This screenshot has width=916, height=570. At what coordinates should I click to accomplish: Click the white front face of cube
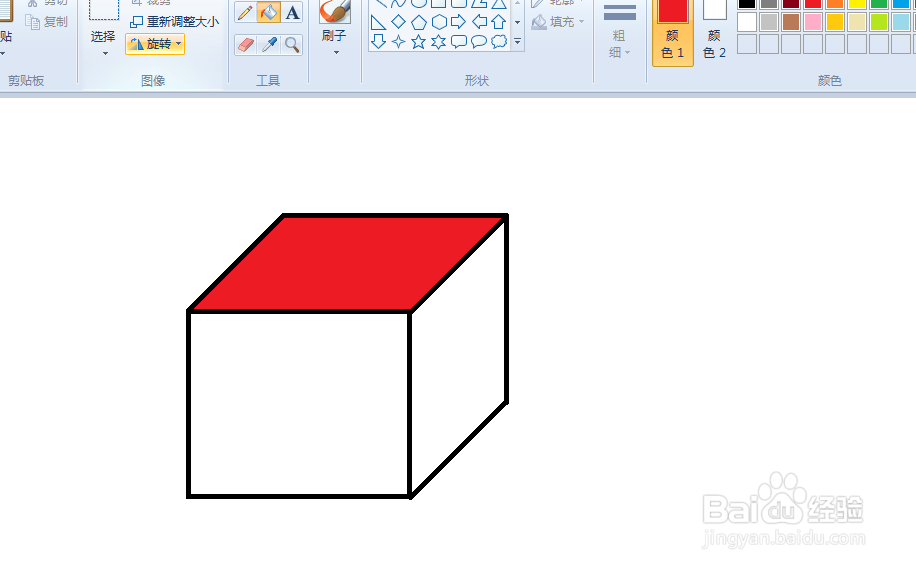pos(299,404)
